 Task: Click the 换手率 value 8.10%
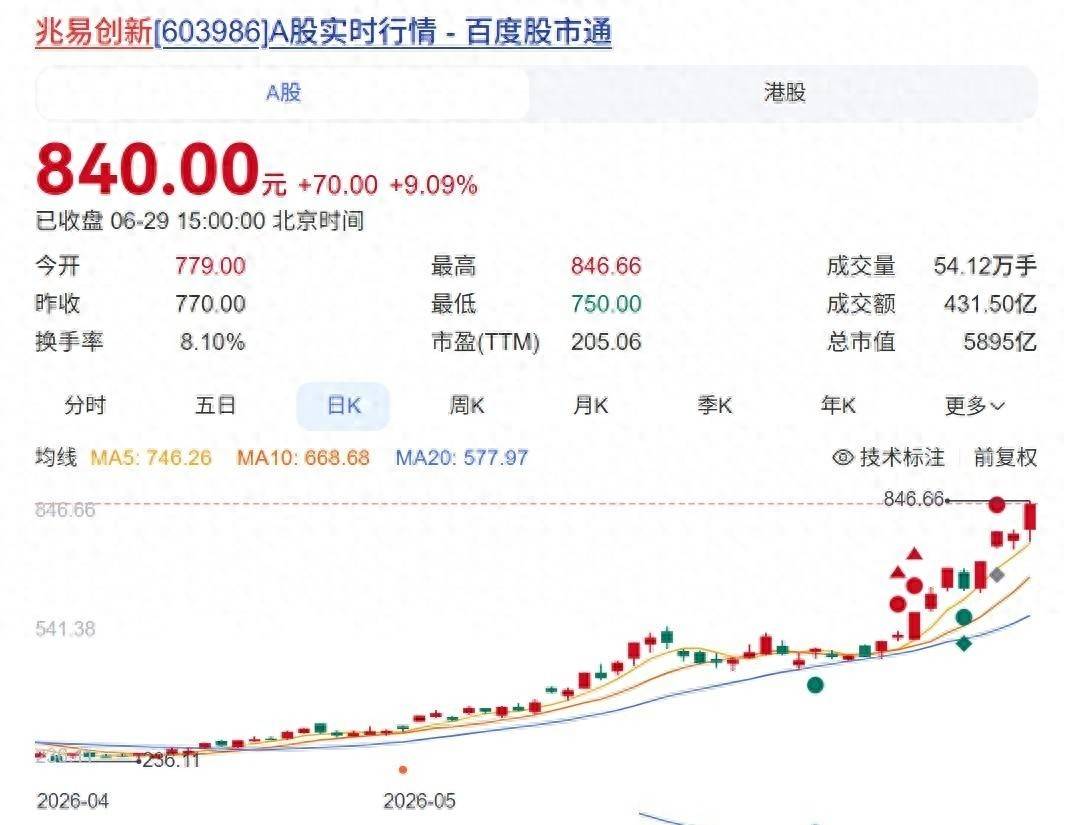click(212, 342)
